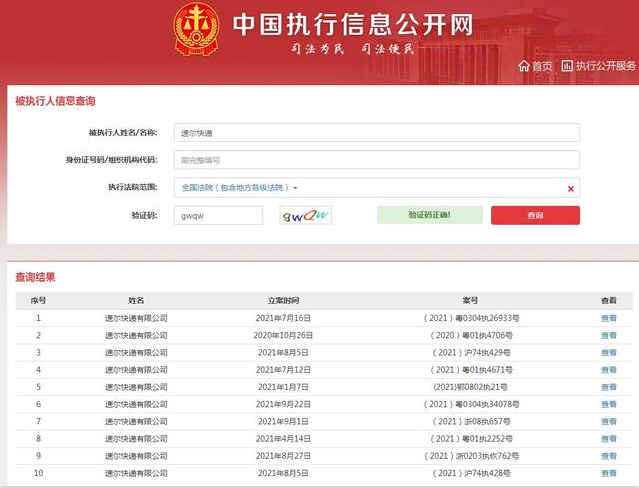
Task: Select case number text （2021）沪74执429号
Action: click(x=472, y=352)
